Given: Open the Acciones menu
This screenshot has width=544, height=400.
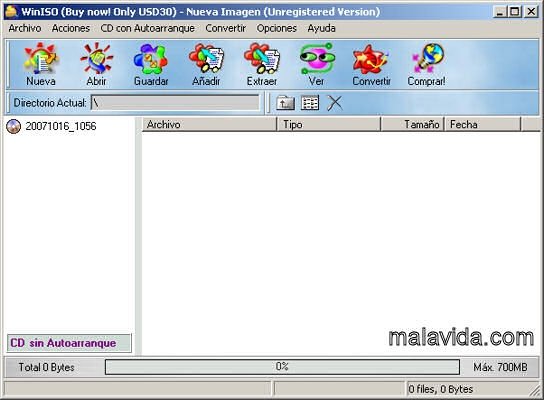Looking at the screenshot, I should click(71, 28).
